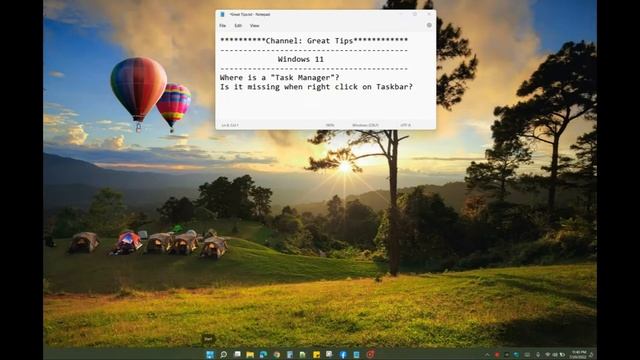Open the taskbar clock and date
Viewport: 640px width, 360px height.
pos(578,354)
